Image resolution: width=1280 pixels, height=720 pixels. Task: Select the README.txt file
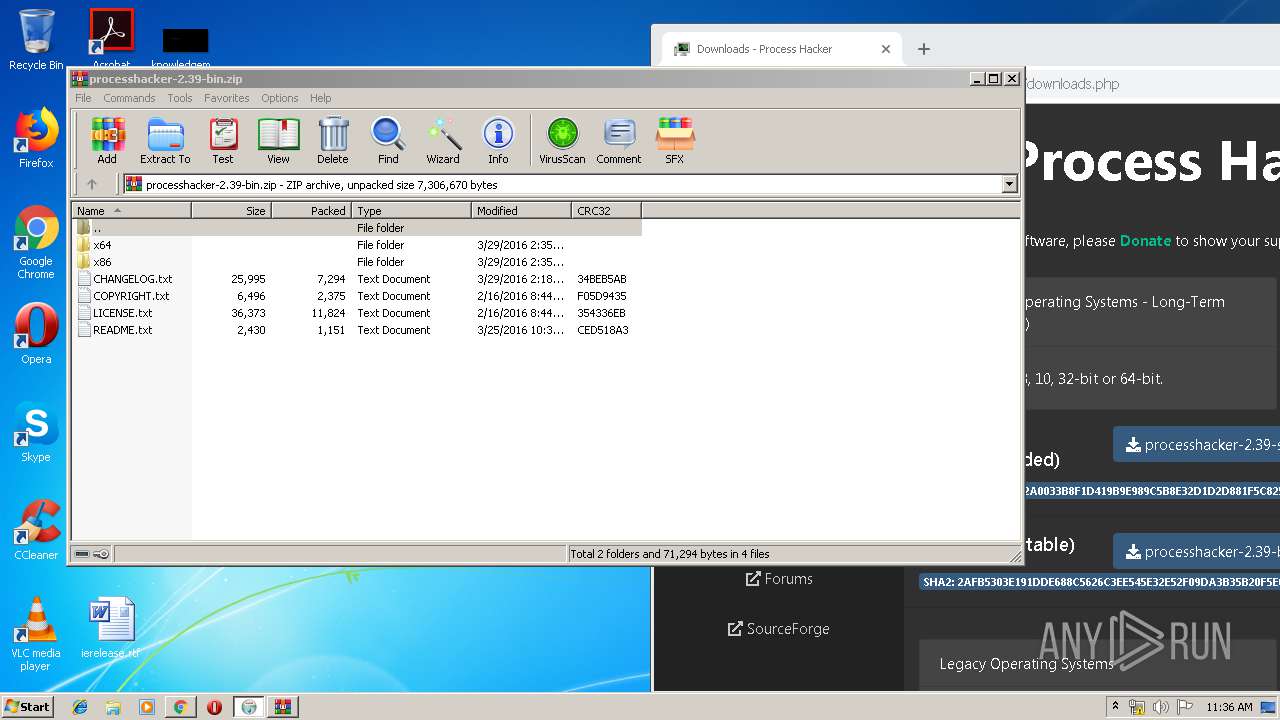(356, 330)
